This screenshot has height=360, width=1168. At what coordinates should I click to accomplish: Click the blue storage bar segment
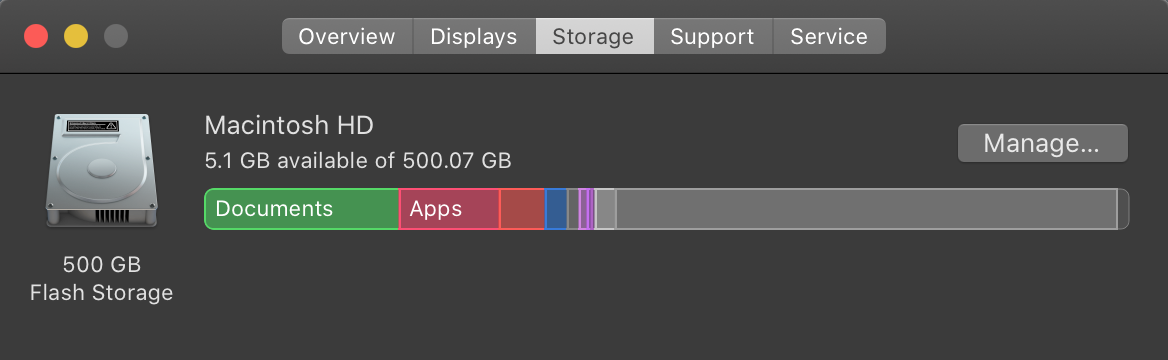coord(556,209)
